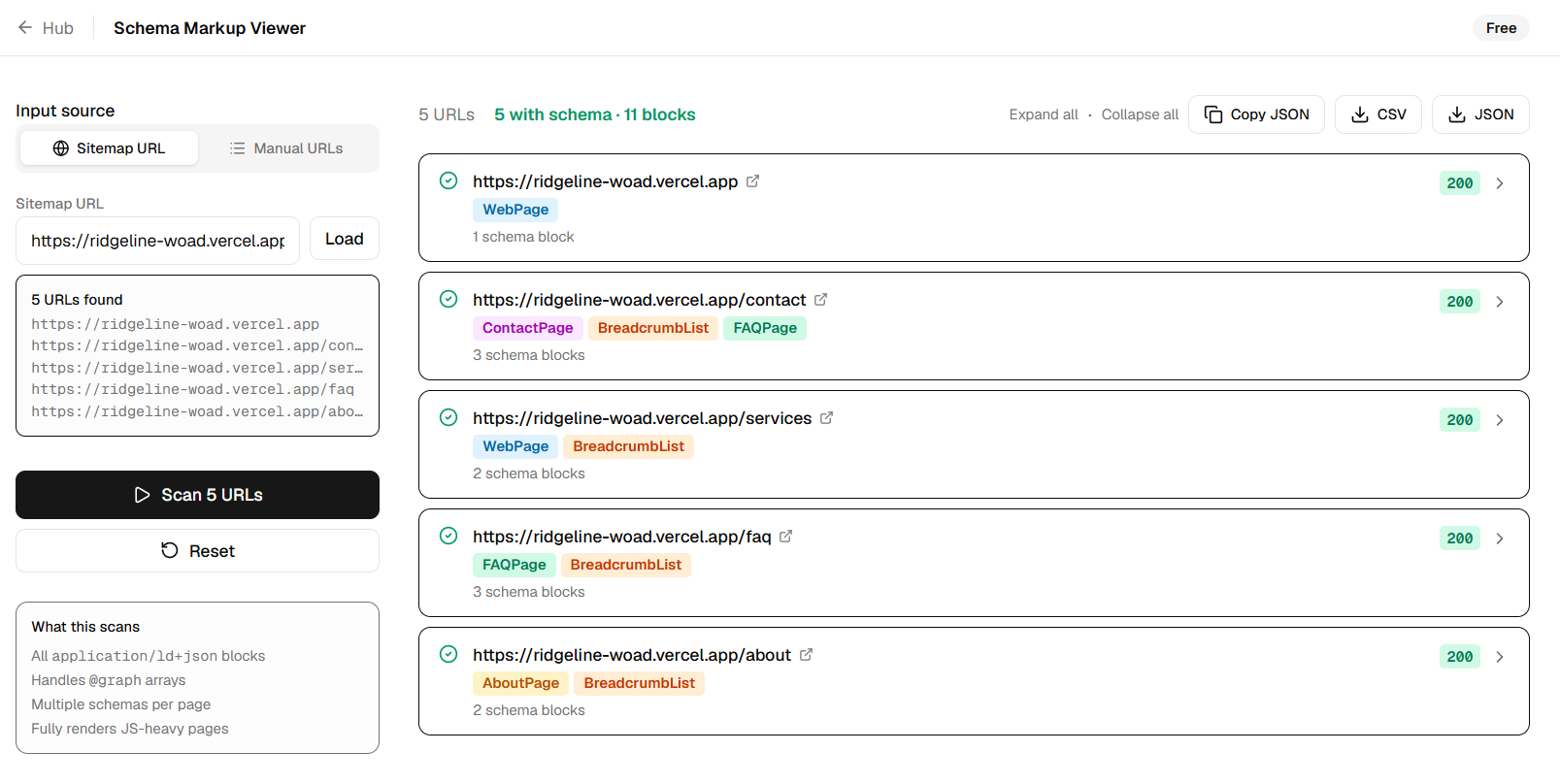The image size is (1560, 784).
Task: Open external link icon for /services URL
Action: [826, 417]
